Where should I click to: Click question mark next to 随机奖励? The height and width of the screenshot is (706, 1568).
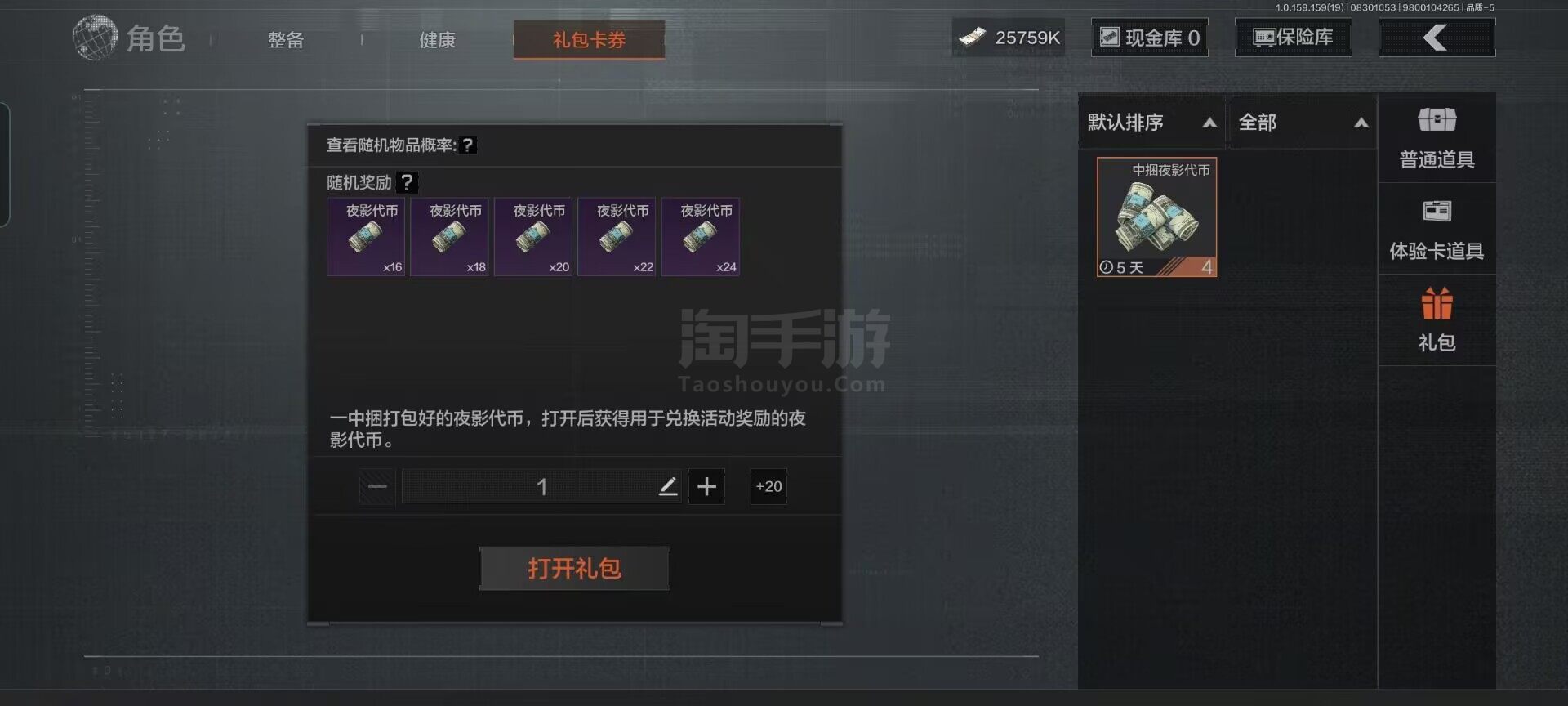tap(407, 182)
